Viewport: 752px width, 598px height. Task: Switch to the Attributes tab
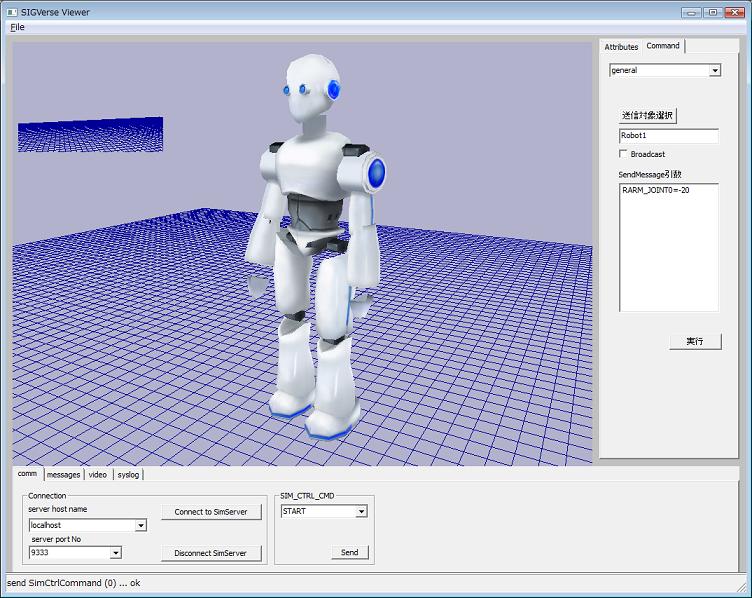621,47
